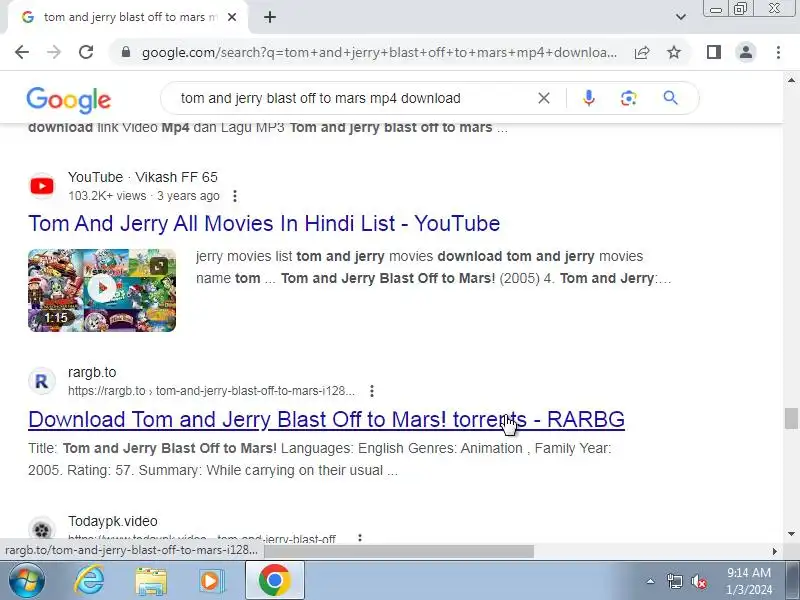800x600 pixels.
Task: Open Windows Media Player from the taskbar
Action: tap(211, 581)
